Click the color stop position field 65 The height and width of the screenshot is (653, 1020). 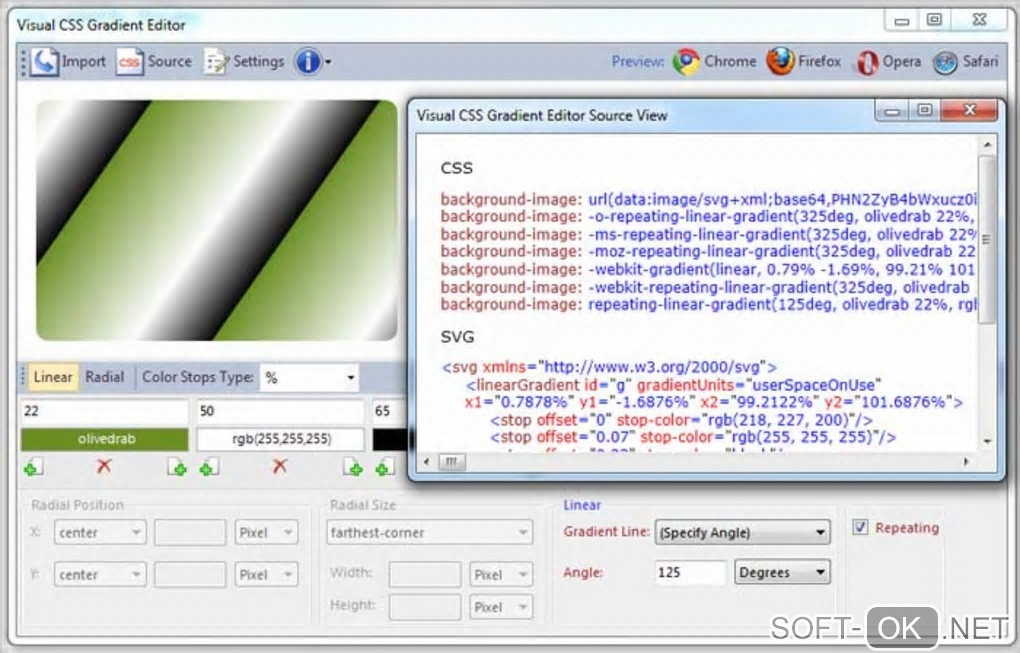click(389, 411)
